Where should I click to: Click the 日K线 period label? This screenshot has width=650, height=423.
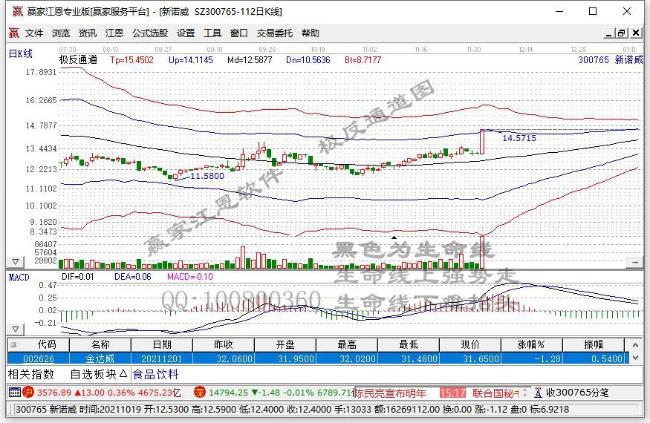coord(21,53)
